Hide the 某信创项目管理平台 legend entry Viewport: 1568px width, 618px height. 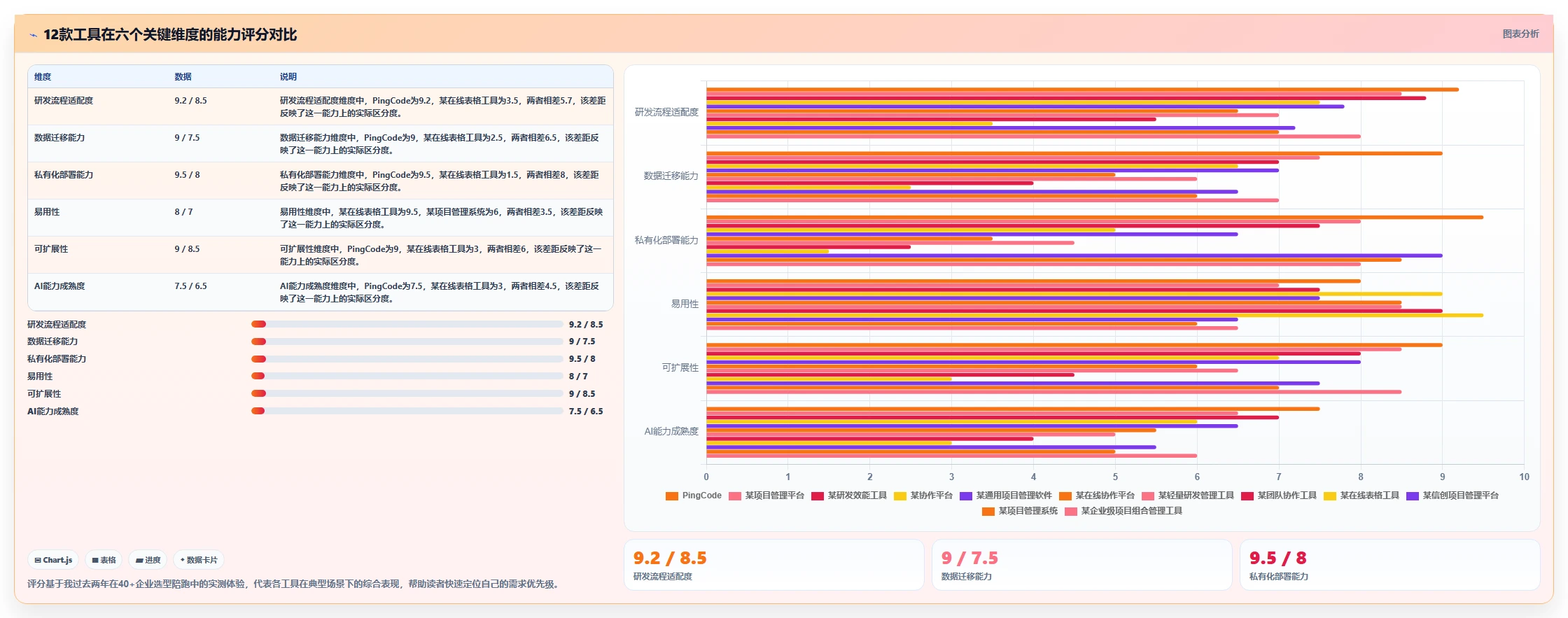[1452, 496]
